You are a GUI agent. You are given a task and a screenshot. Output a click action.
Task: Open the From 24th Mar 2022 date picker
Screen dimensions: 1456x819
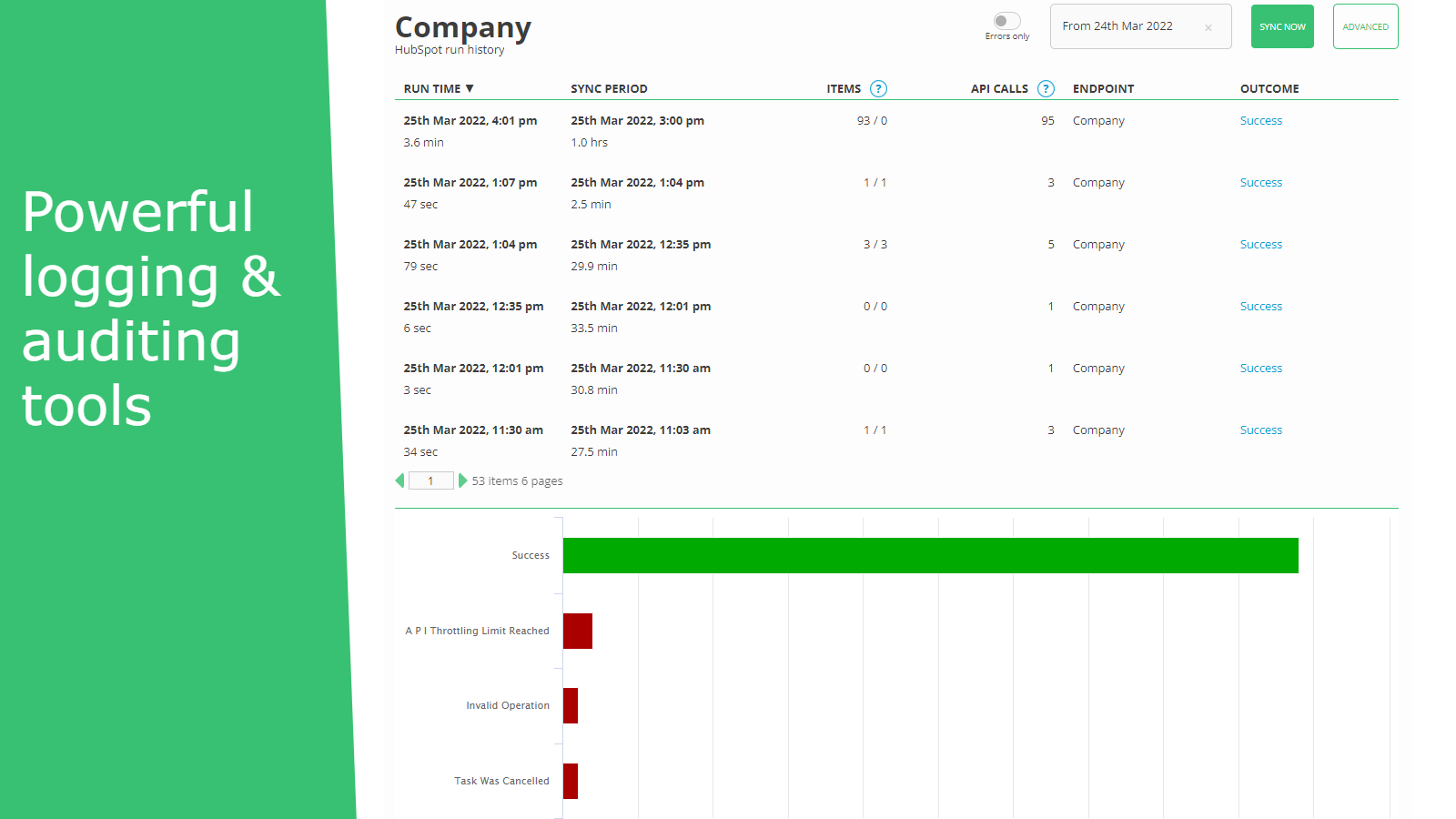point(1117,26)
